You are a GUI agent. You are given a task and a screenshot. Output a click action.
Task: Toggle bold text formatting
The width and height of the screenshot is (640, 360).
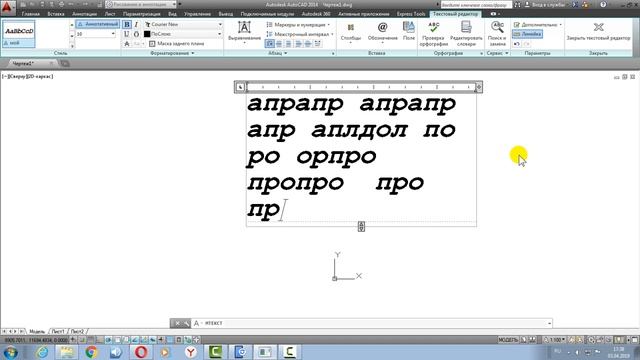click(x=127, y=24)
